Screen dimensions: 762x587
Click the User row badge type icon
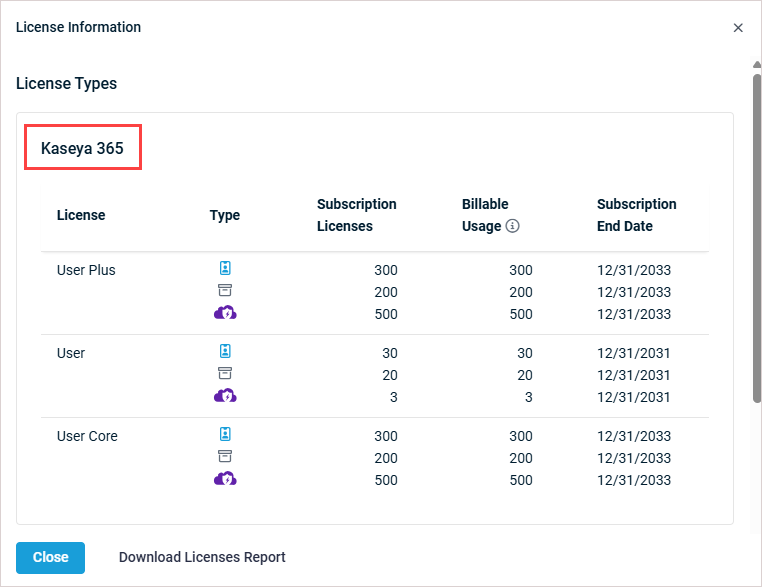pos(225,352)
